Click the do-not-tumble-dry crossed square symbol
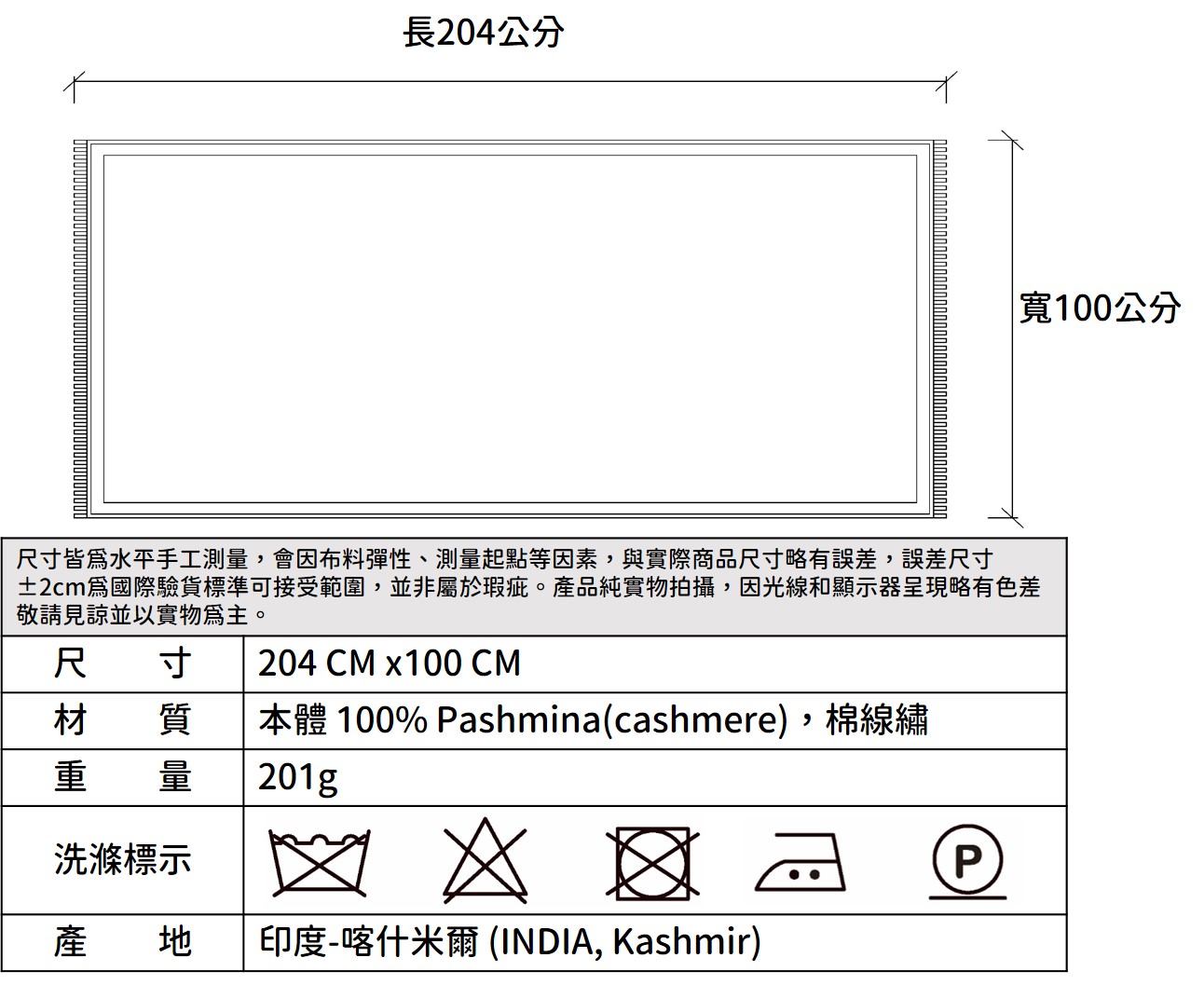The image size is (1204, 985). tap(651, 863)
